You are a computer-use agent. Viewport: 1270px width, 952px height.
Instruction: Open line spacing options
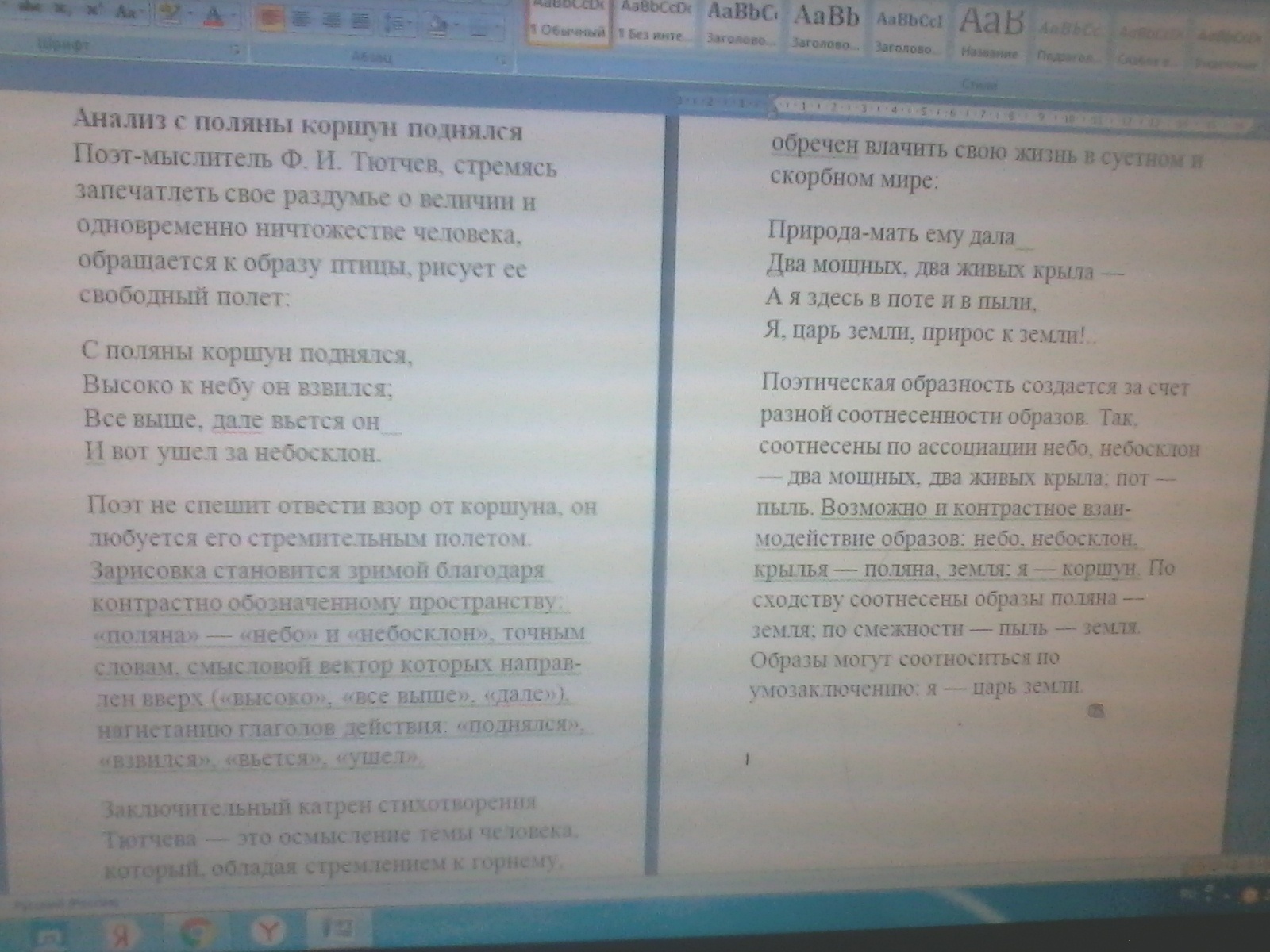click(x=397, y=22)
